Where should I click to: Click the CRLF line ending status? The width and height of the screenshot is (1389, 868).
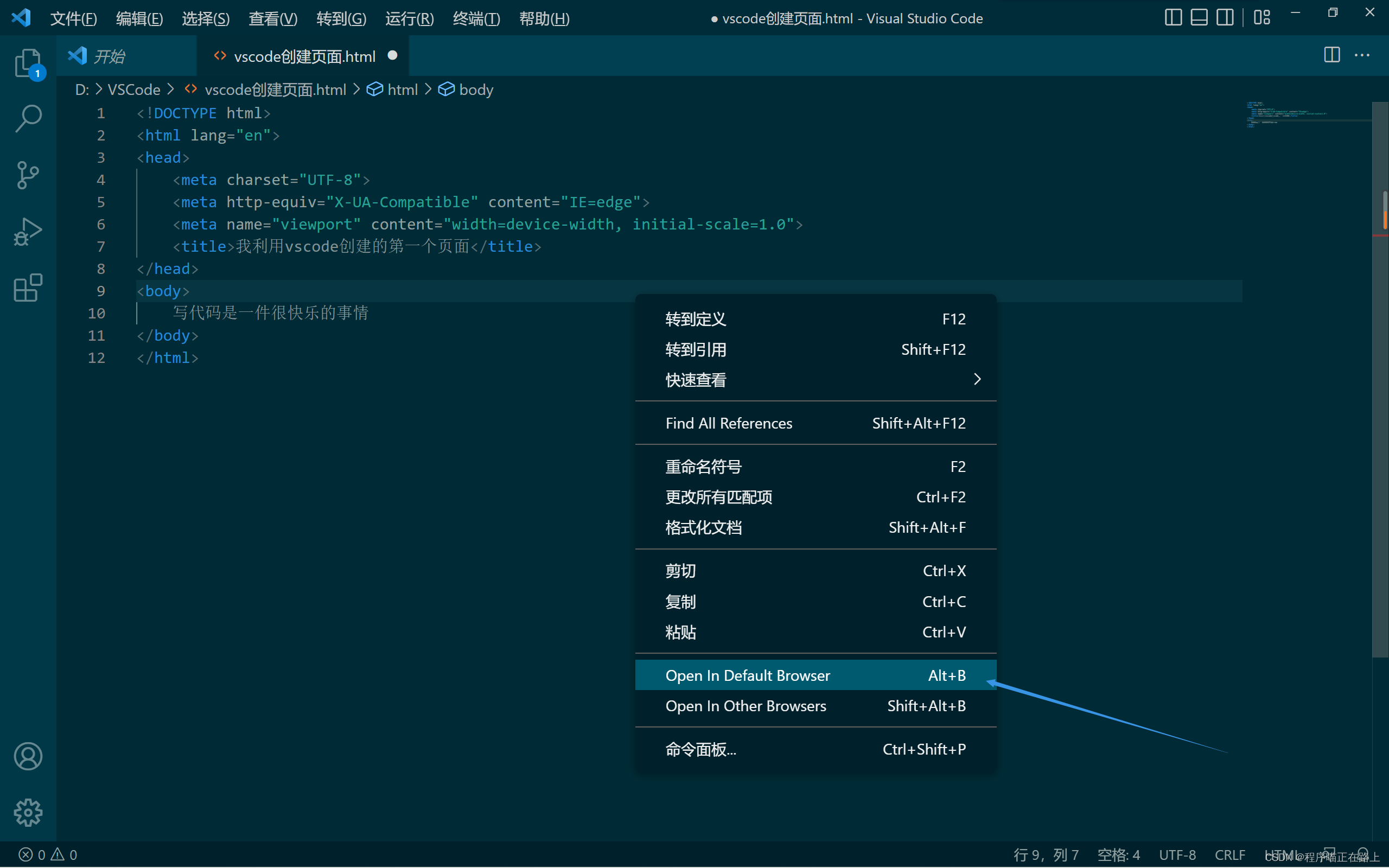point(1230,855)
